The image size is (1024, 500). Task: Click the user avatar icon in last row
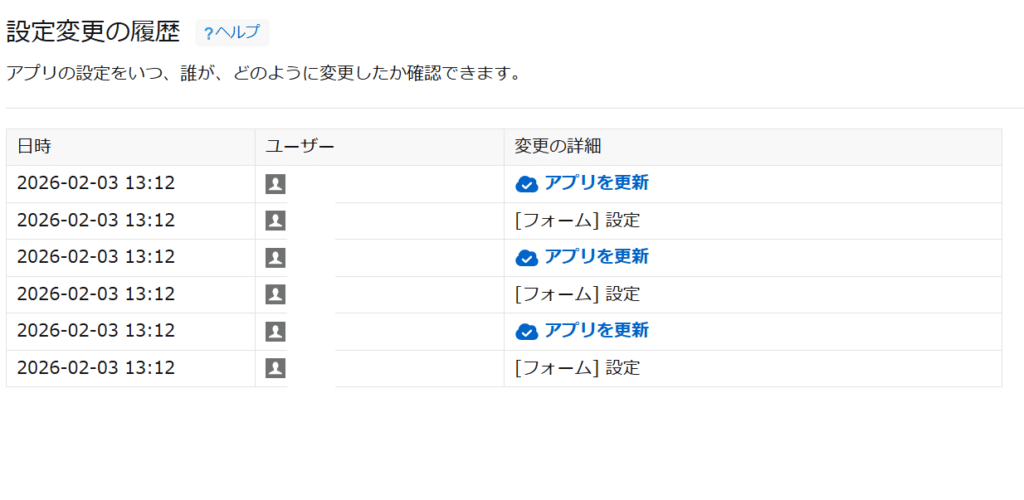point(276,368)
